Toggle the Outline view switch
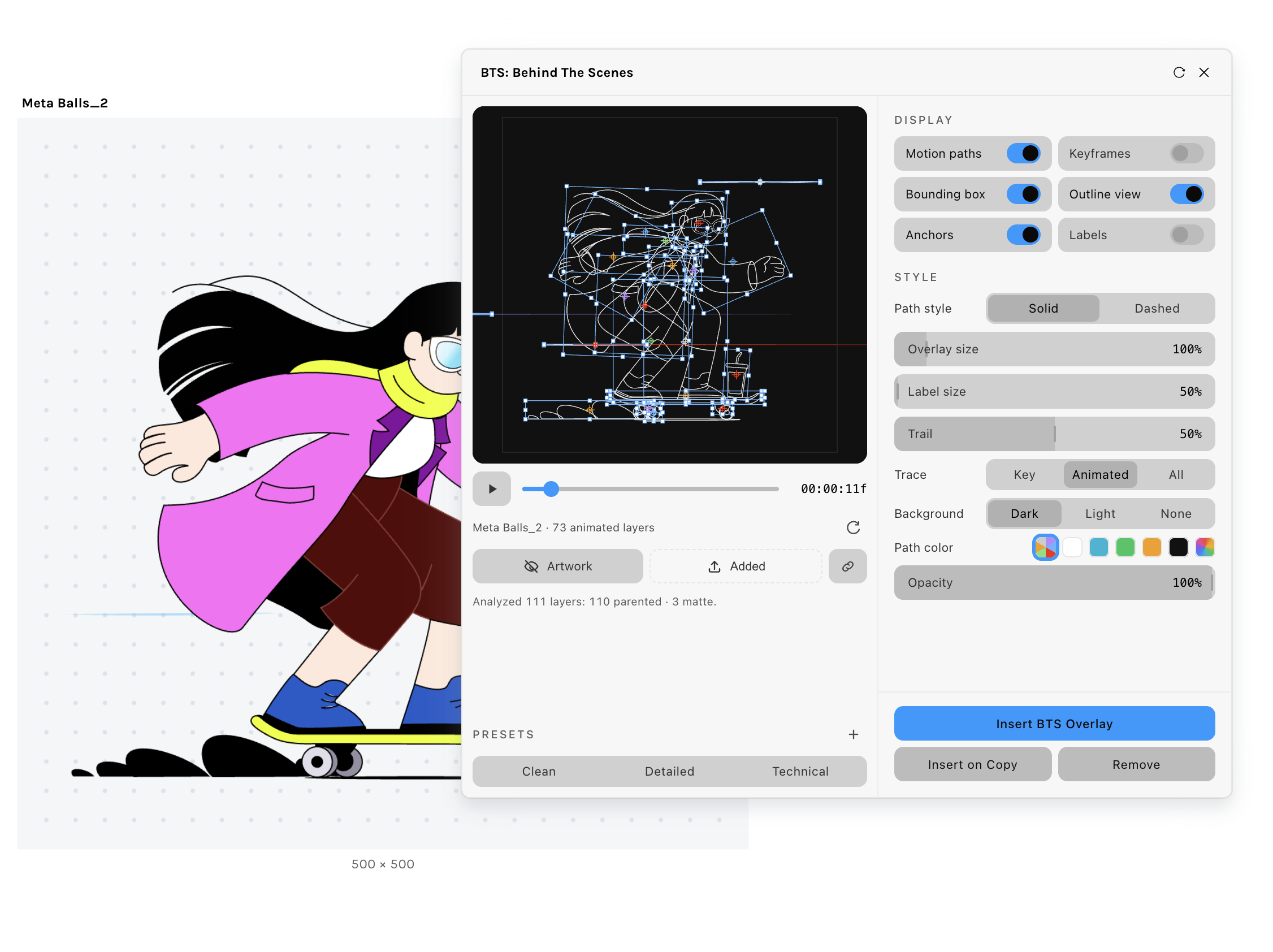This screenshot has height=952, width=1273. coord(1187,194)
